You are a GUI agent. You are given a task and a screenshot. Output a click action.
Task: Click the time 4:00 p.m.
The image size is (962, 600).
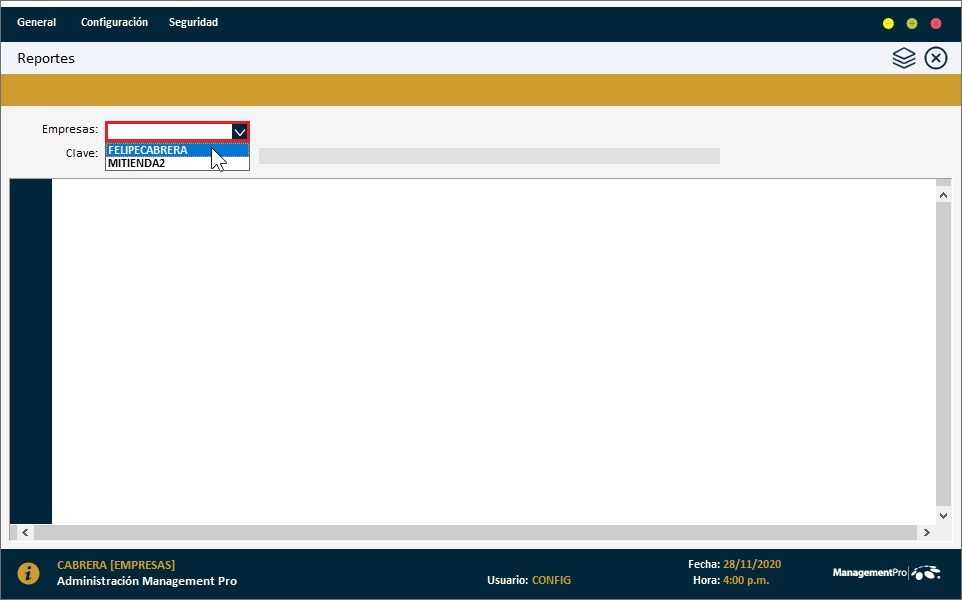click(745, 580)
